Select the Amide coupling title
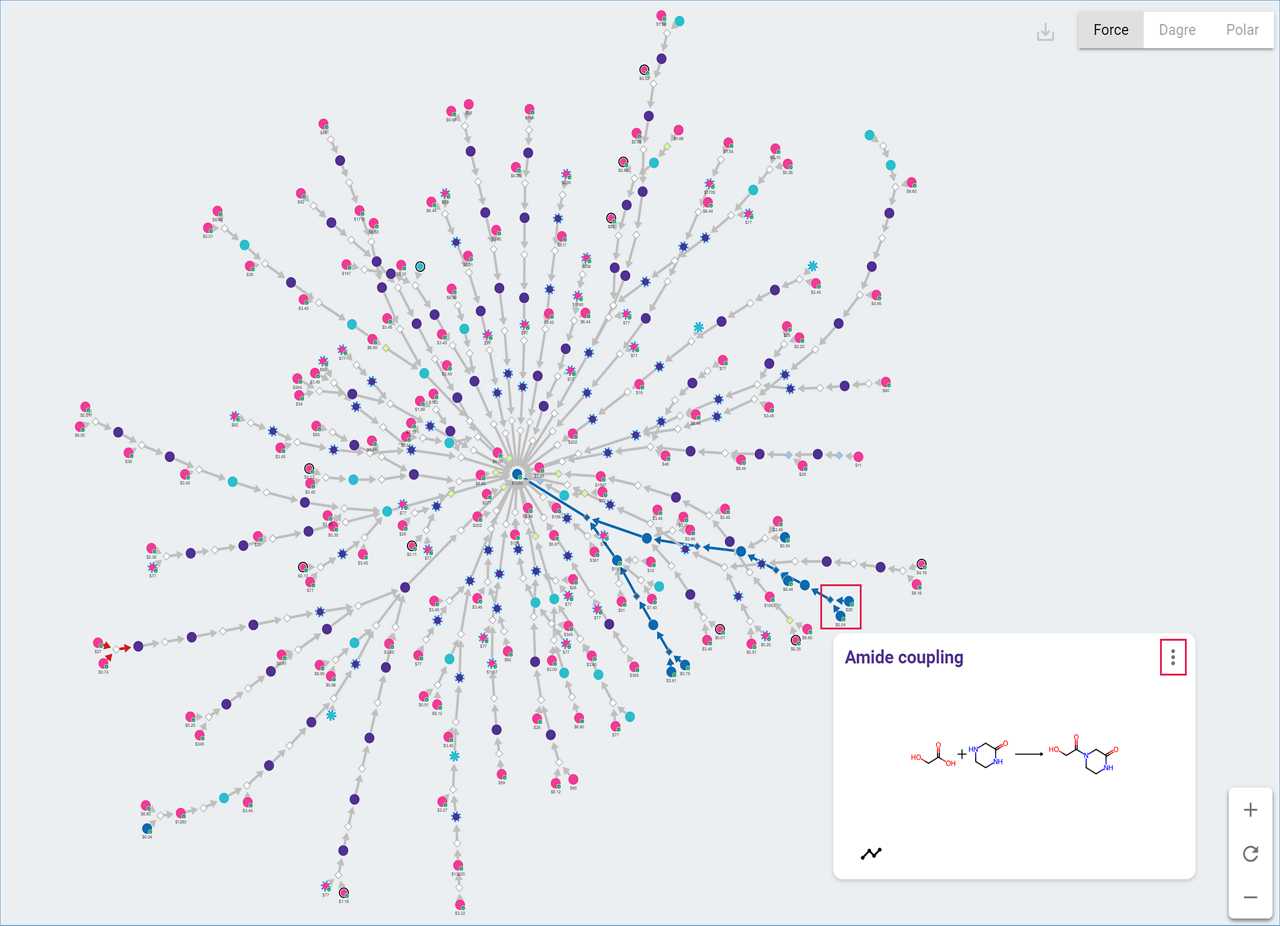Screen dimensions: 1280x926 (x=904, y=657)
